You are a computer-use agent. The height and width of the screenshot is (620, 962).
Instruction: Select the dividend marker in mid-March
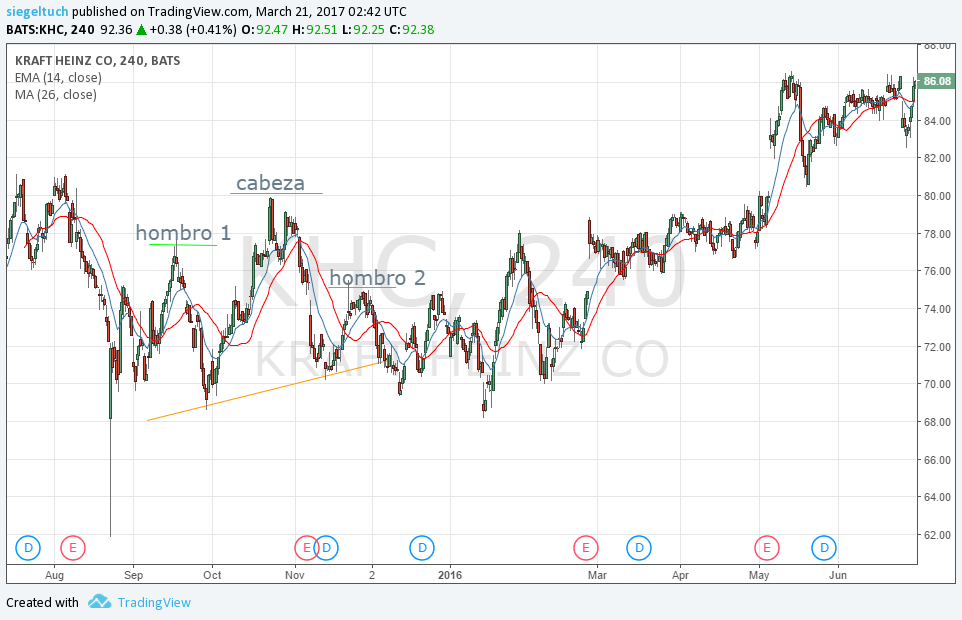point(639,548)
